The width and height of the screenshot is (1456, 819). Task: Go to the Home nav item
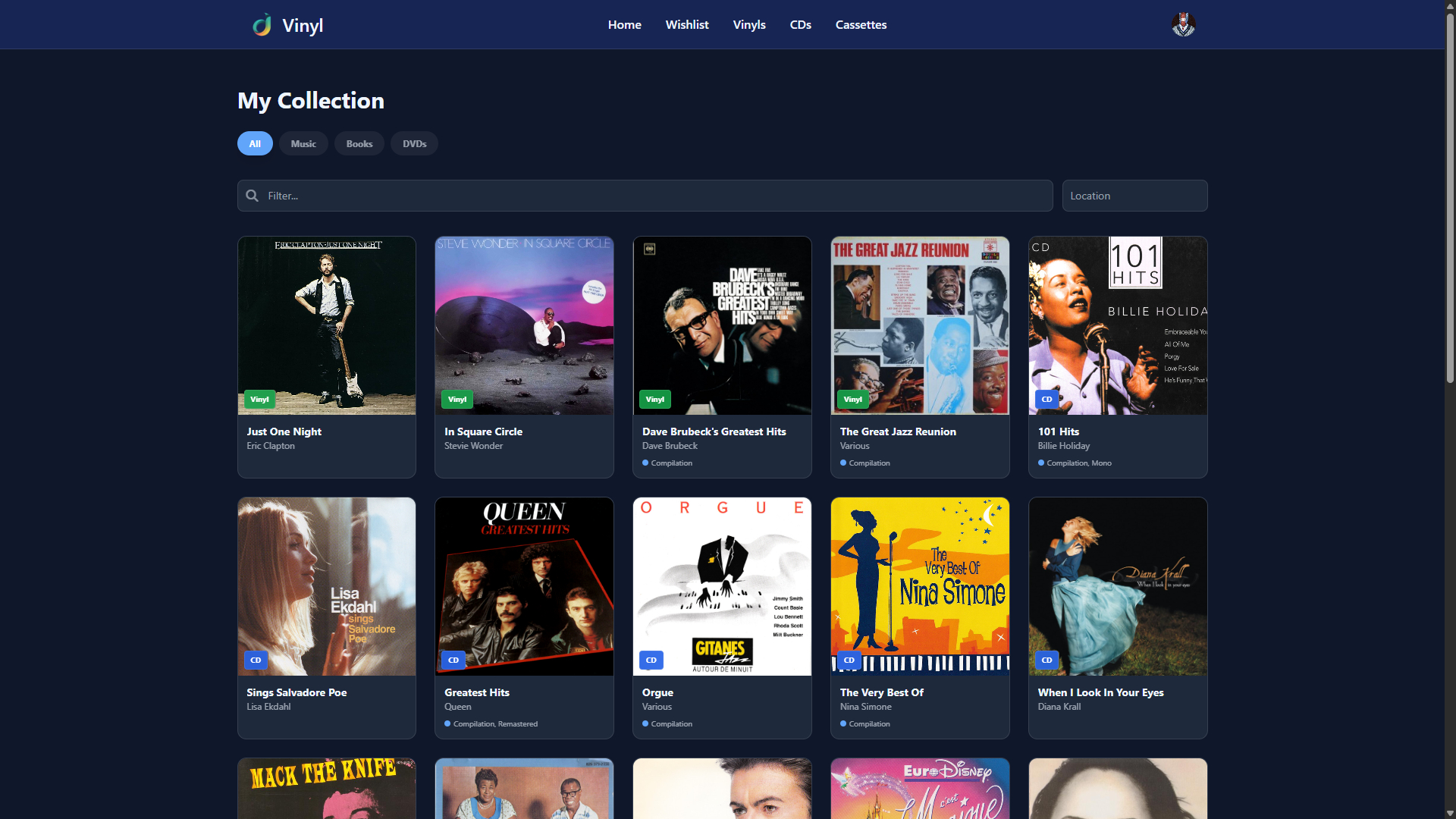[625, 25]
